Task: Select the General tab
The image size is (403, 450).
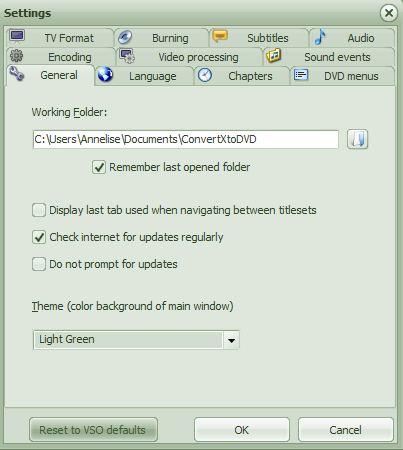Action: (x=50, y=75)
